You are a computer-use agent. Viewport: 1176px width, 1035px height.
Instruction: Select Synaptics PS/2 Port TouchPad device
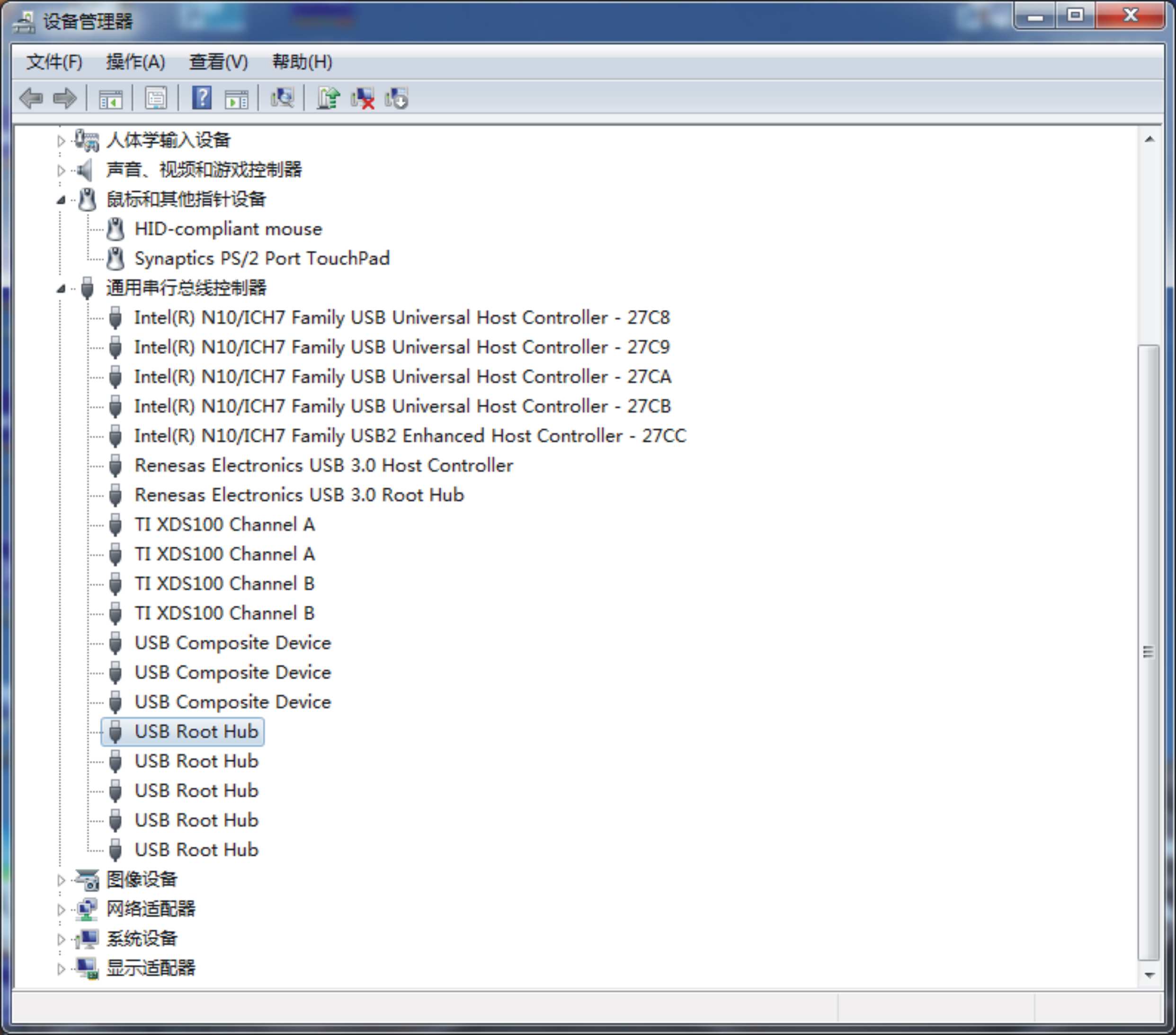[262, 259]
